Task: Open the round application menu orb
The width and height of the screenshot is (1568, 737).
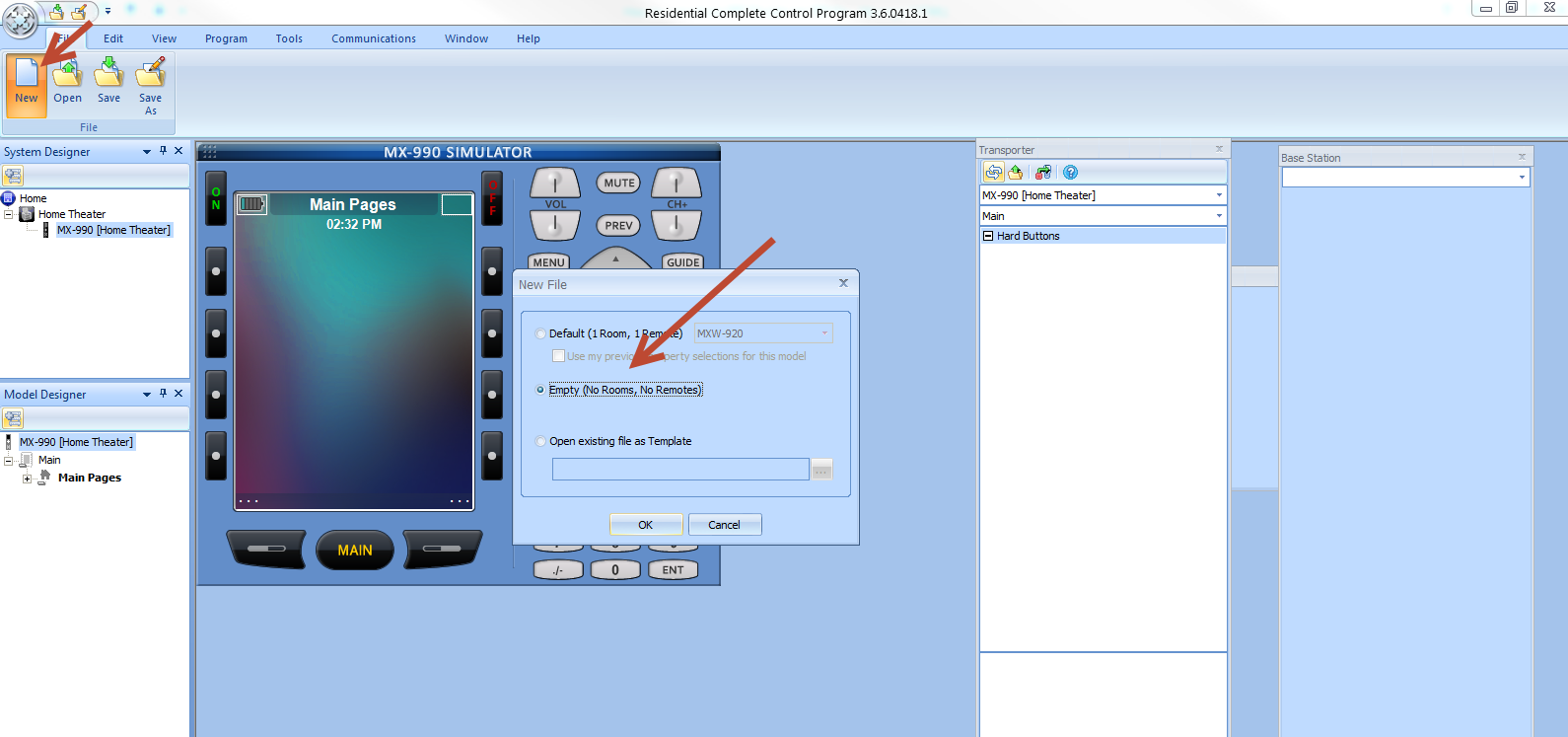Action: coord(20,20)
